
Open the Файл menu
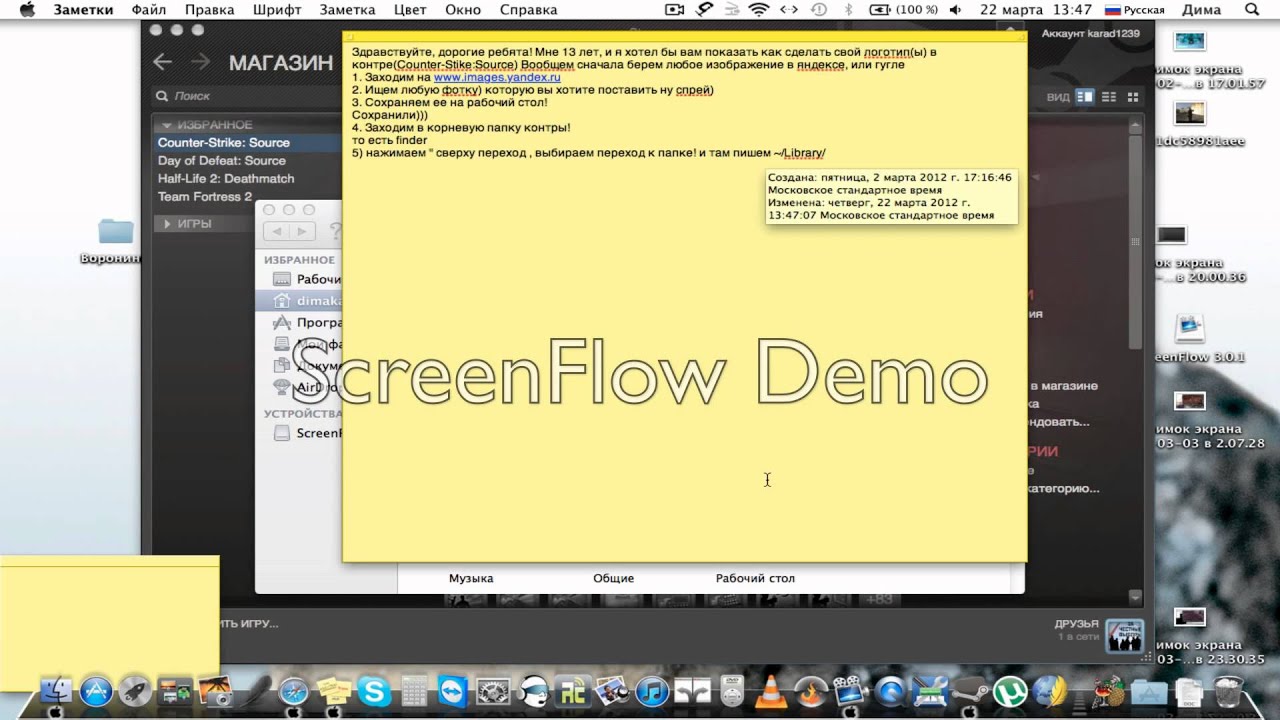pyautogui.click(x=149, y=9)
